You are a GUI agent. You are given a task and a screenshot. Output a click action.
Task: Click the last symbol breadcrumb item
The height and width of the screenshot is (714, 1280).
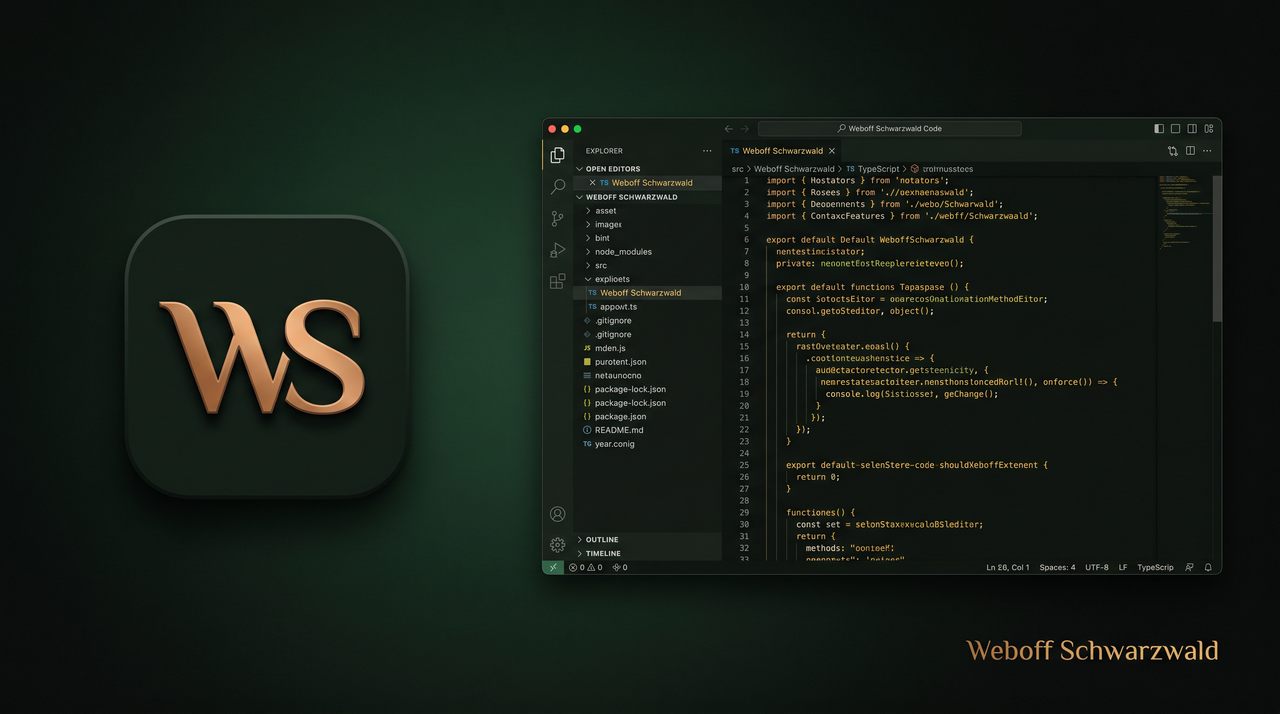click(x=941, y=169)
